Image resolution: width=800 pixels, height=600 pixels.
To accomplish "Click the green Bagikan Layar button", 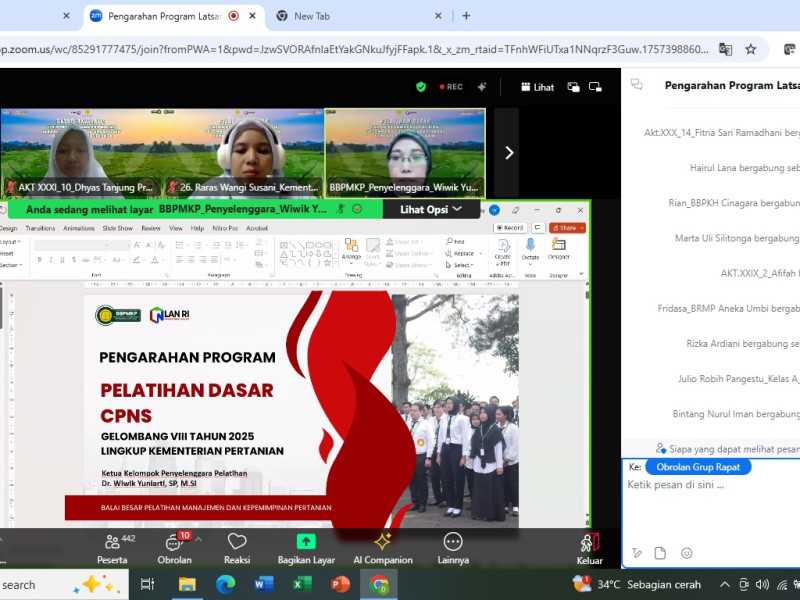I will (x=306, y=547).
